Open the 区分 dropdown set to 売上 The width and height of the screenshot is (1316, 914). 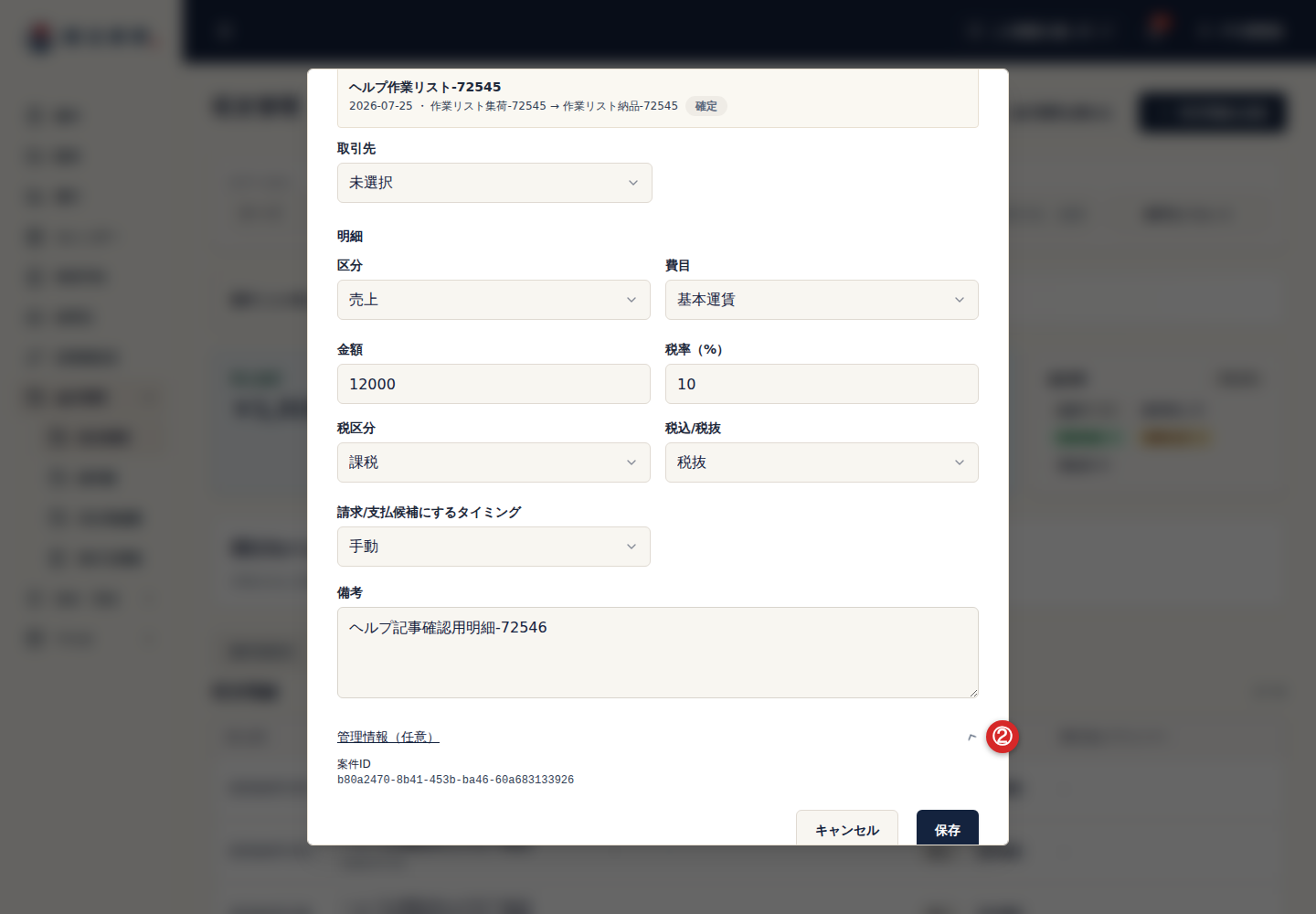[x=493, y=300]
